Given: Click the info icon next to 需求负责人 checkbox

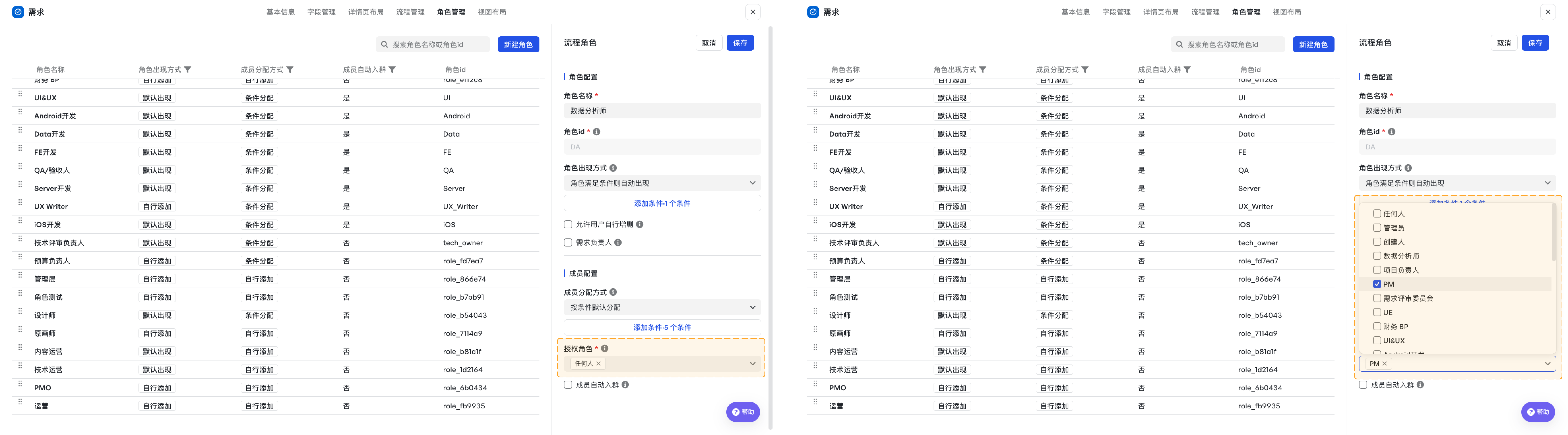Looking at the screenshot, I should pyautogui.click(x=618, y=242).
